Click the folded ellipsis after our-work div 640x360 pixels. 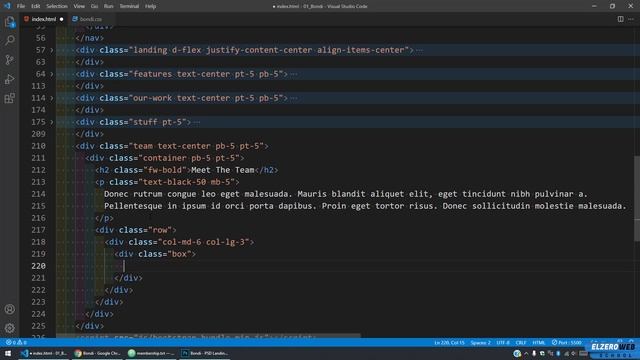[294, 98]
